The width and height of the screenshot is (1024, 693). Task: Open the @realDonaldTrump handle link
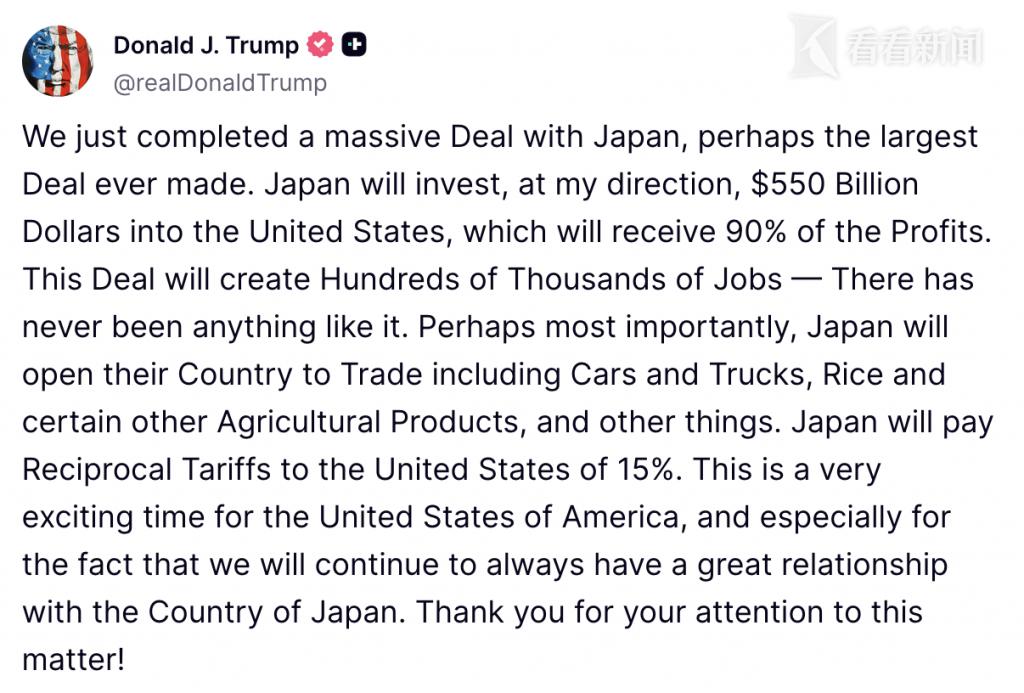pos(220,83)
